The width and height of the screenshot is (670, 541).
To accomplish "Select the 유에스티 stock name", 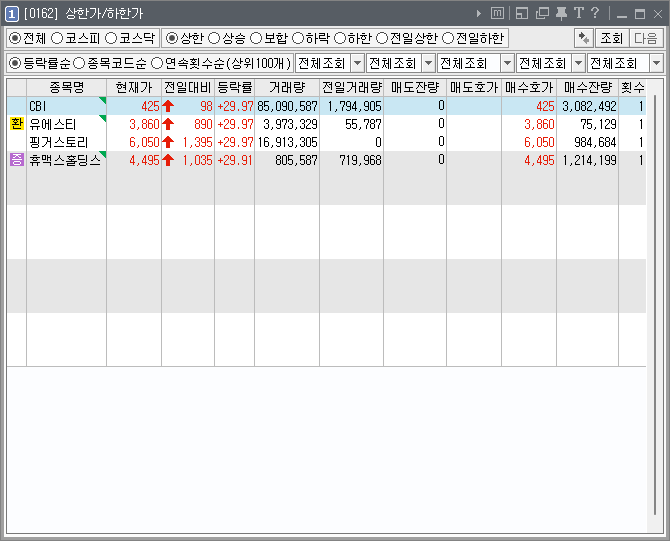I will click(53, 124).
